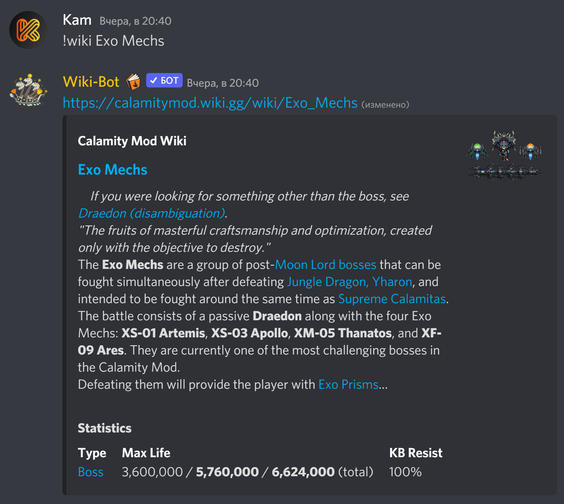The height and width of the screenshot is (504, 564).
Task: Click the Boss type link
Action: pos(91,472)
